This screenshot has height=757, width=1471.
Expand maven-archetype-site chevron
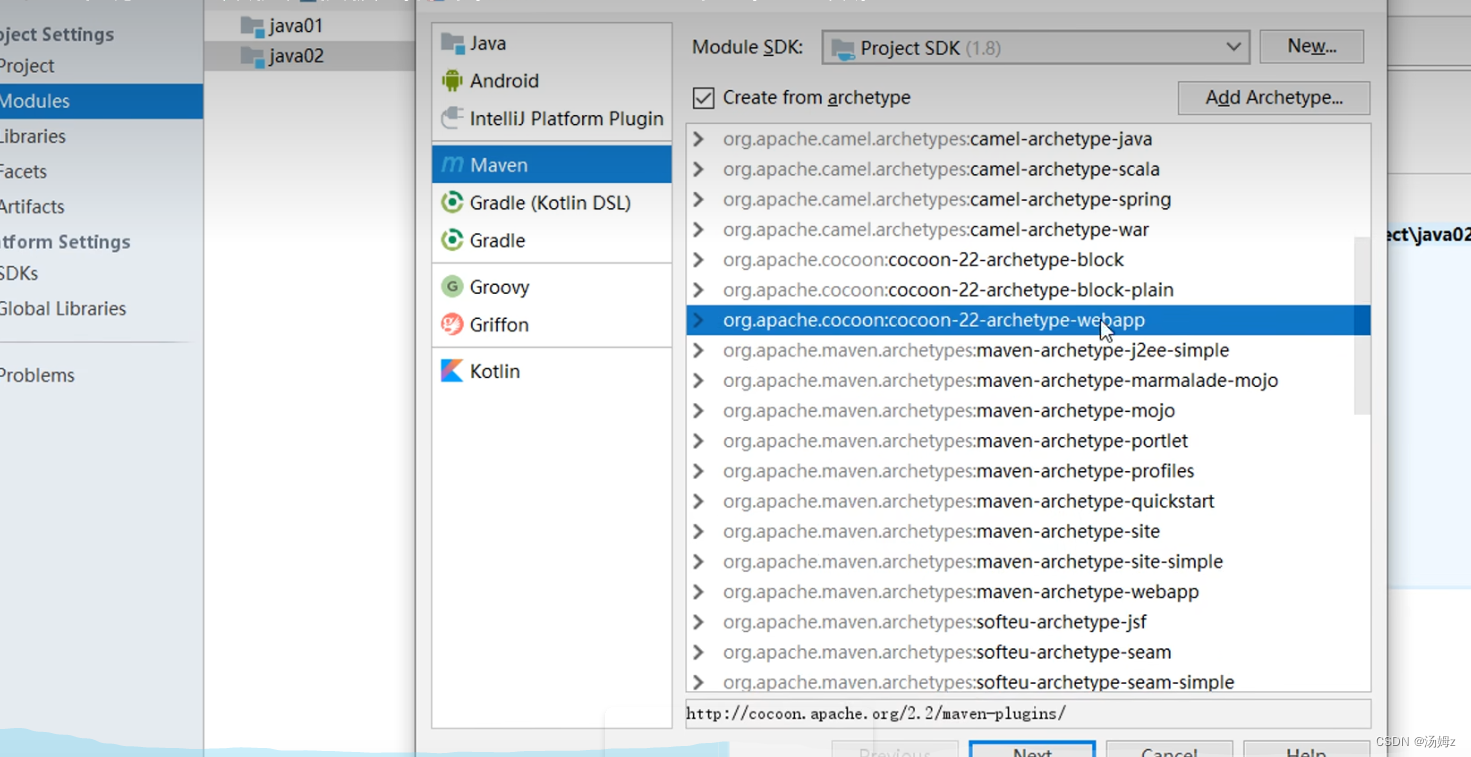pyautogui.click(x=699, y=531)
